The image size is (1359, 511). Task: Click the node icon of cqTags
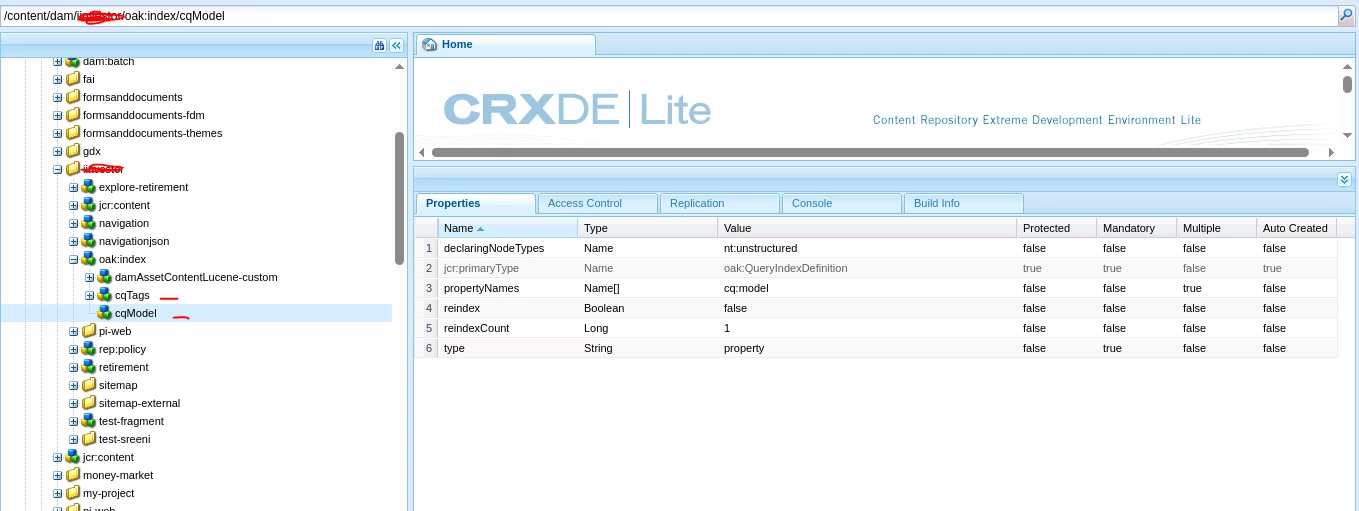pyautogui.click(x=105, y=295)
